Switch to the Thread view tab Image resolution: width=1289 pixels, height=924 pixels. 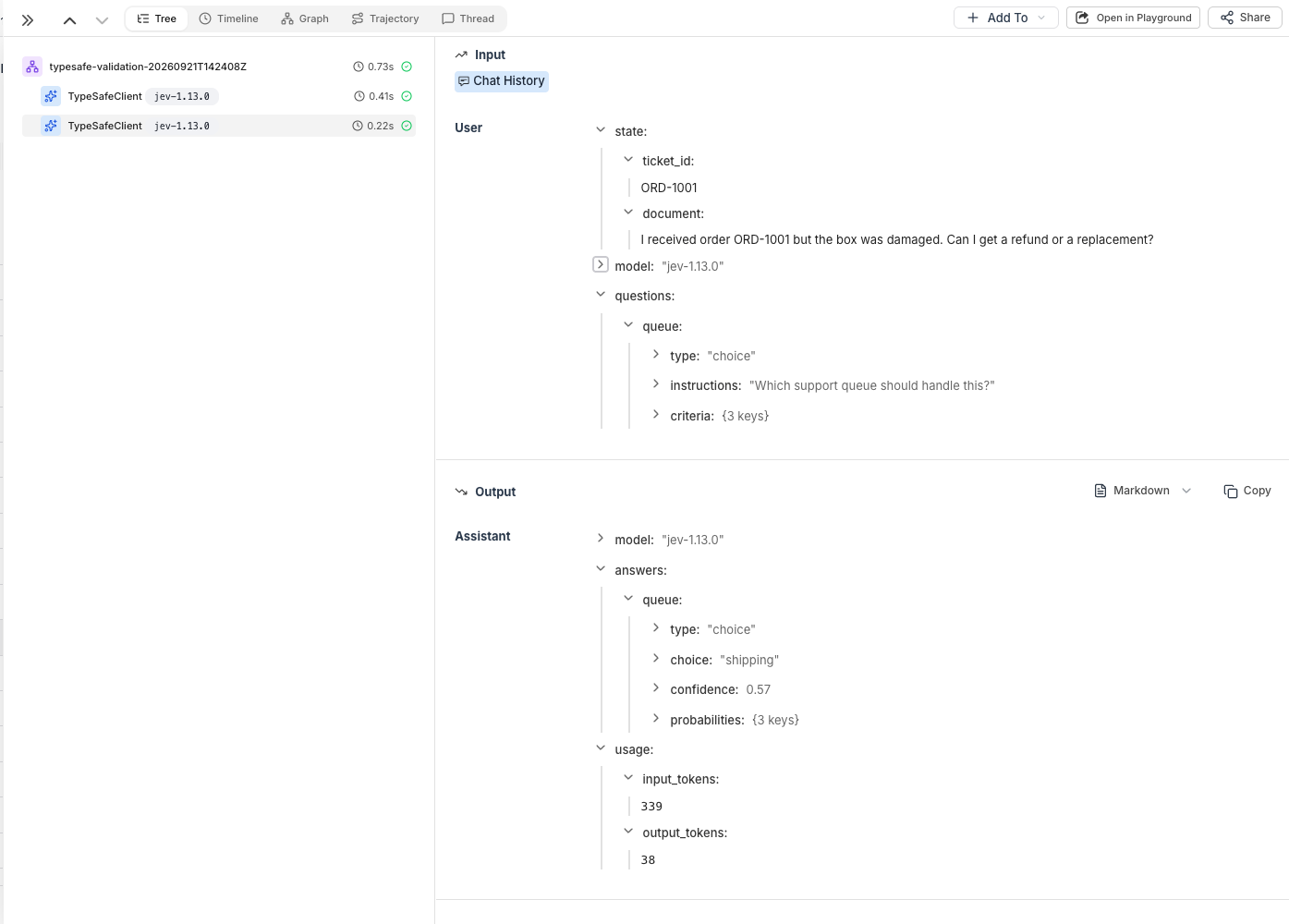point(468,18)
